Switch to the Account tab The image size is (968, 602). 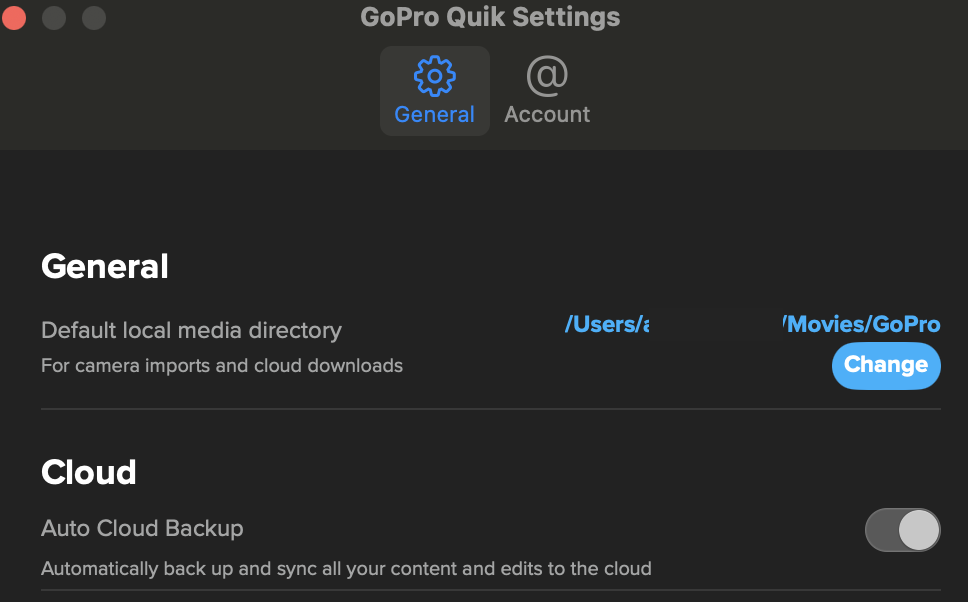coord(547,90)
